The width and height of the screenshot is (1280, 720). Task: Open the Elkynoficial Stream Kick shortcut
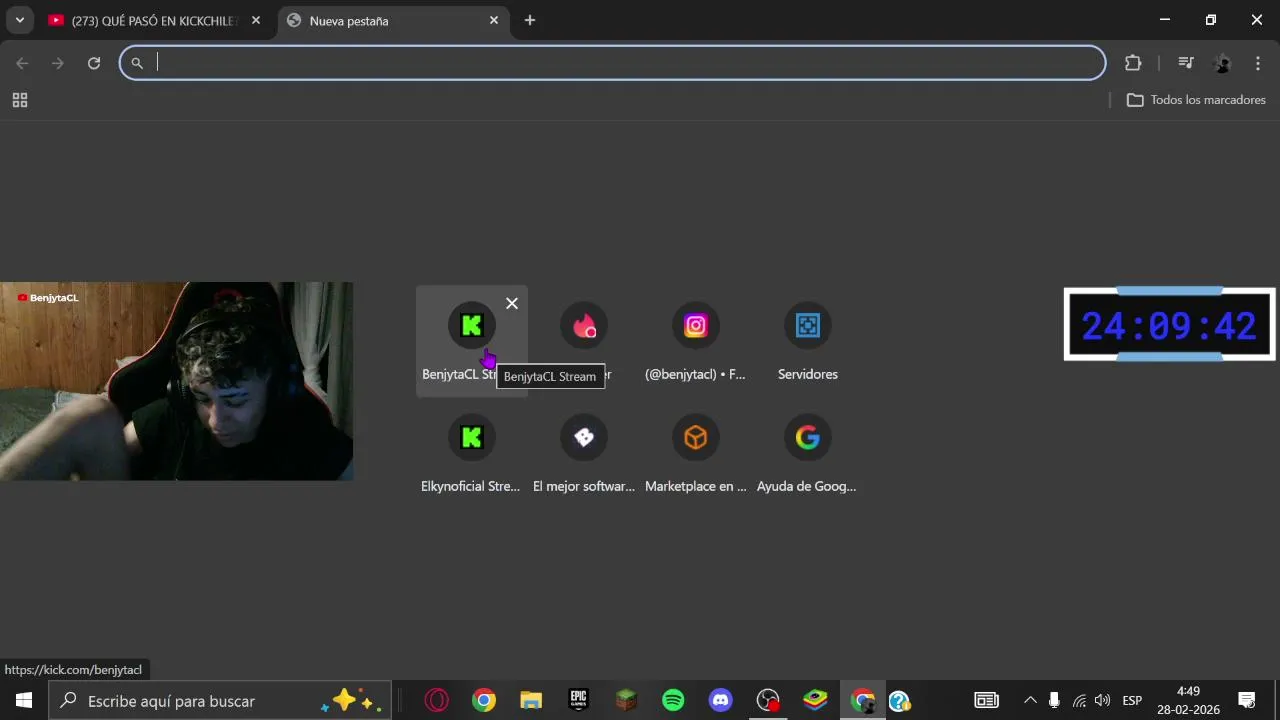click(x=471, y=453)
